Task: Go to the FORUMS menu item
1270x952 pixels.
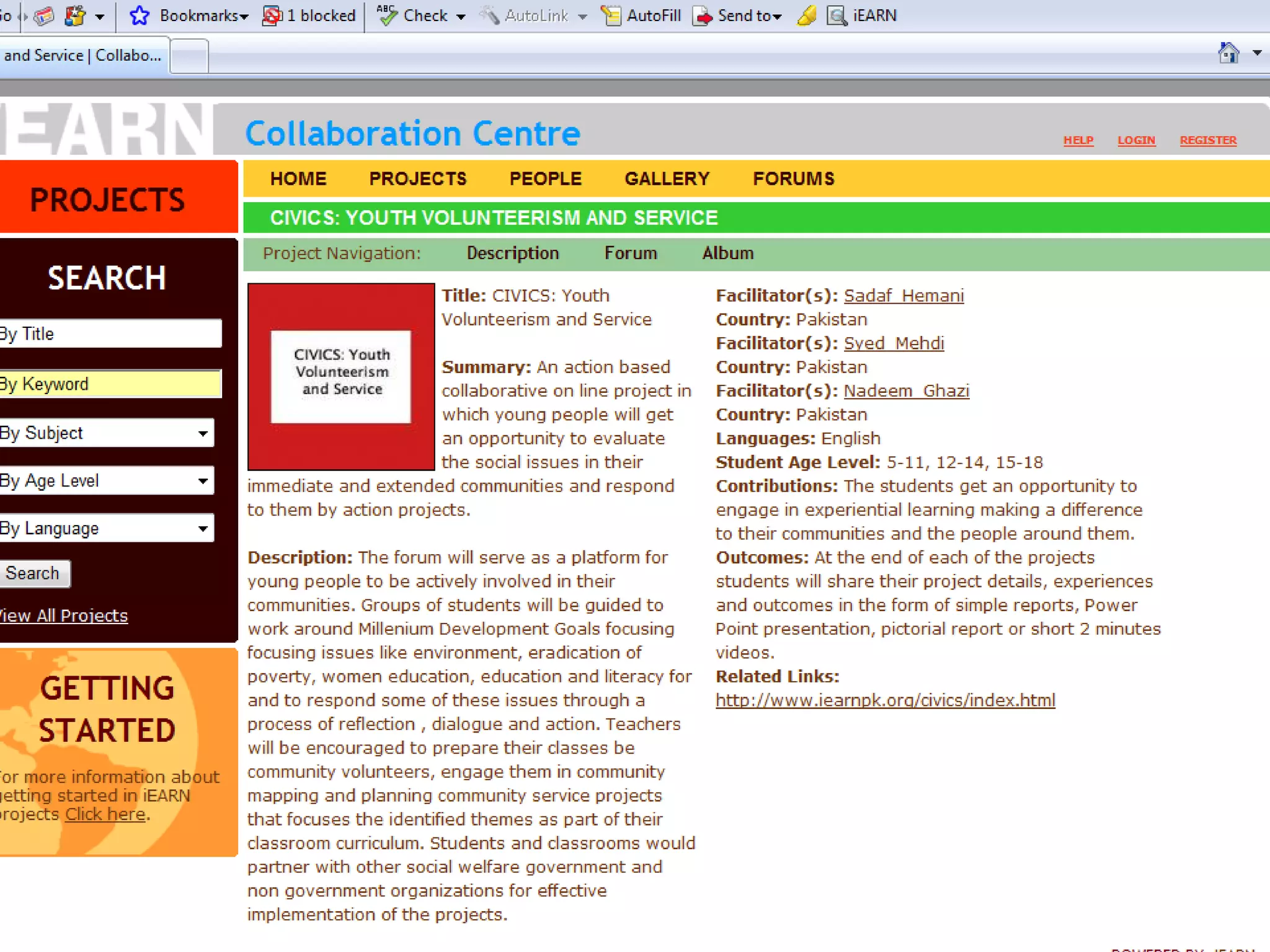Action: tap(793, 178)
